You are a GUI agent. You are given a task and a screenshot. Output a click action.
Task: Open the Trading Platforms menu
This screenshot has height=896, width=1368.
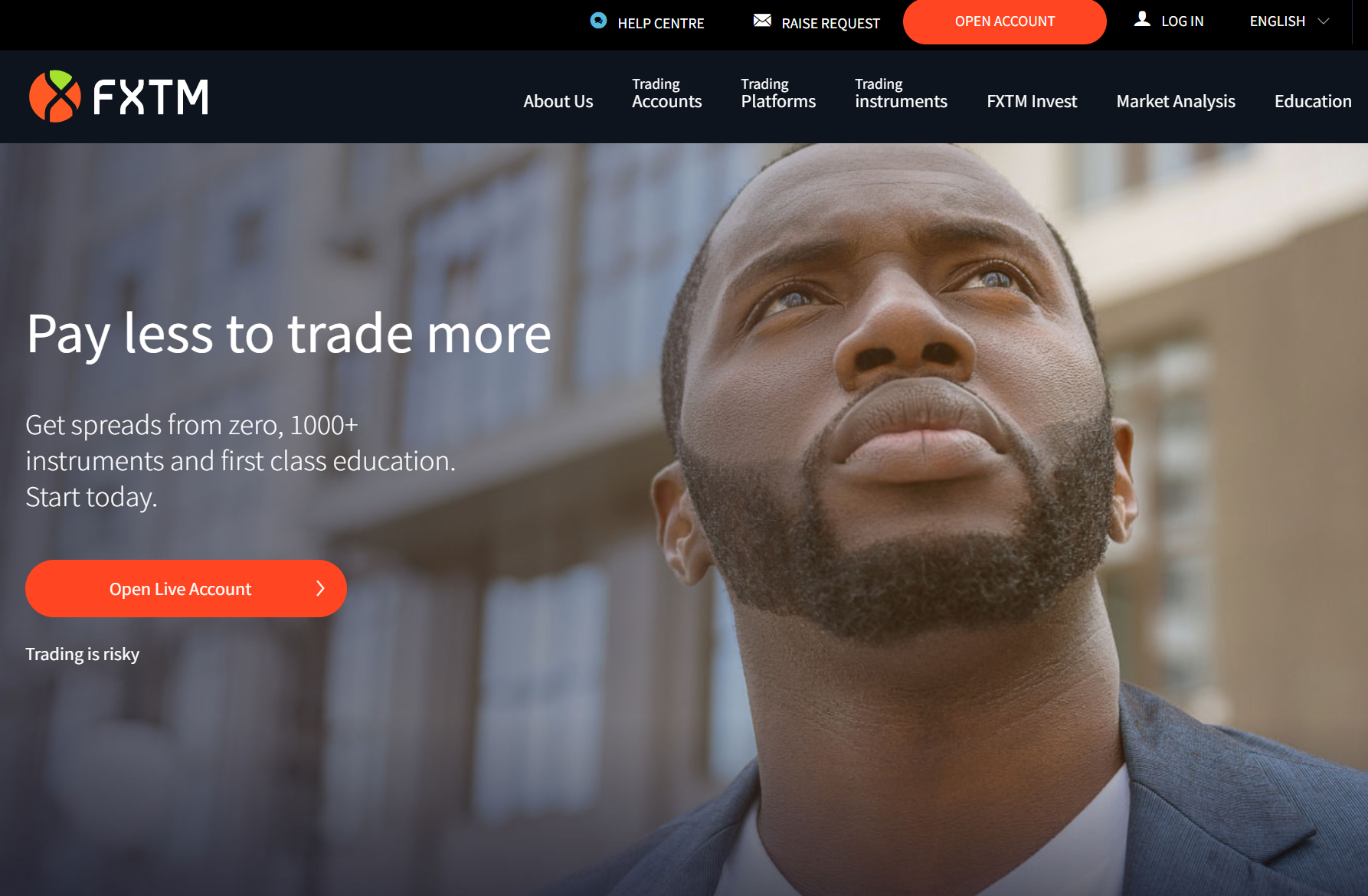(778, 93)
